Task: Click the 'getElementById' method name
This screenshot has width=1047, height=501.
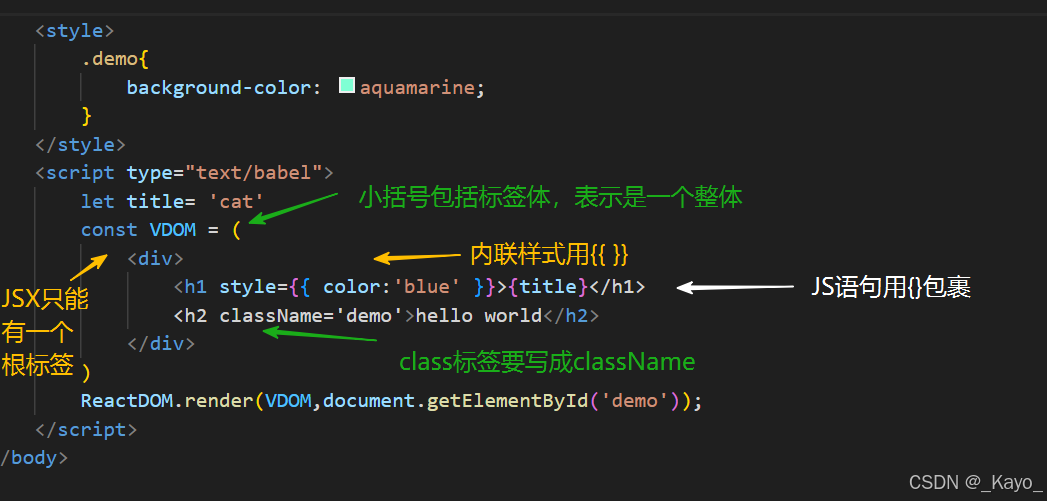Action: (x=507, y=401)
